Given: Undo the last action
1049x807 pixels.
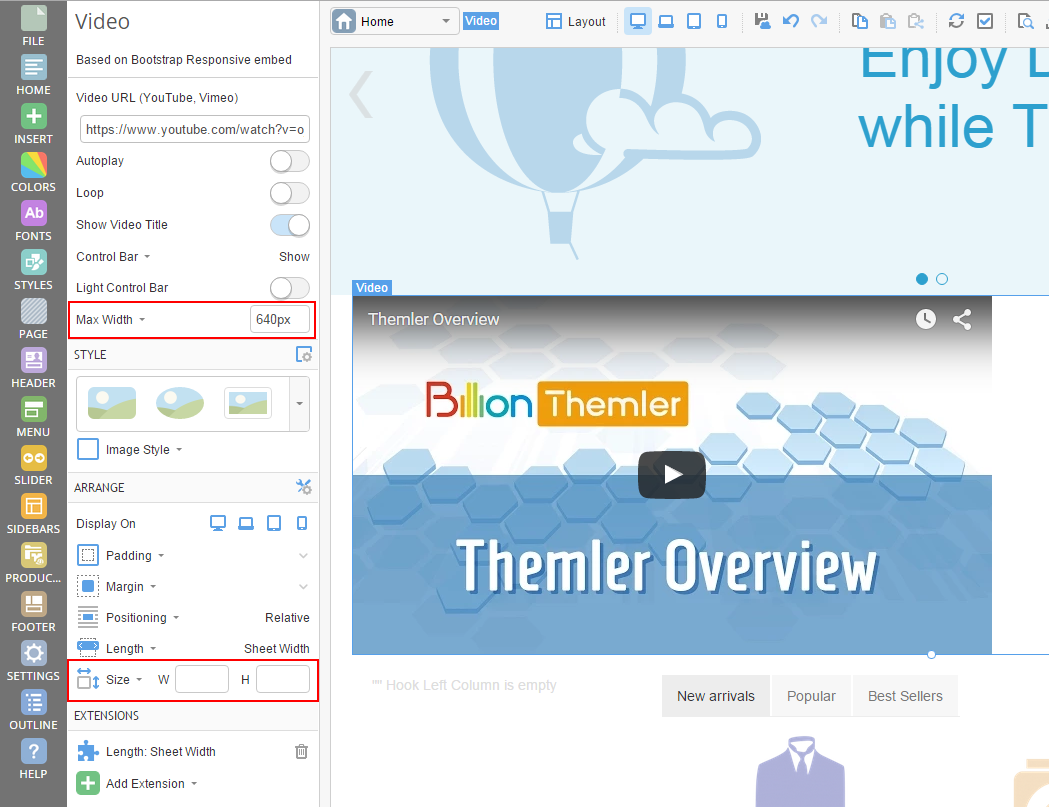Looking at the screenshot, I should click(x=791, y=21).
